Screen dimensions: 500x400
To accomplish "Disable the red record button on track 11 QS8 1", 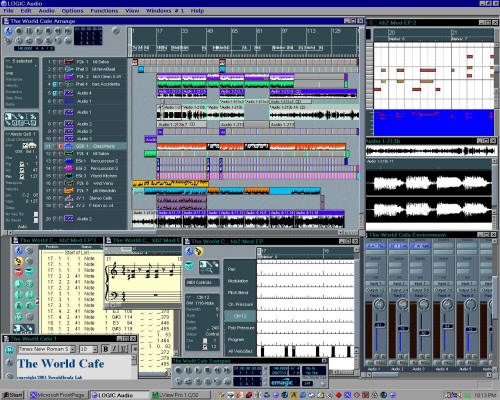I will pos(61,146).
